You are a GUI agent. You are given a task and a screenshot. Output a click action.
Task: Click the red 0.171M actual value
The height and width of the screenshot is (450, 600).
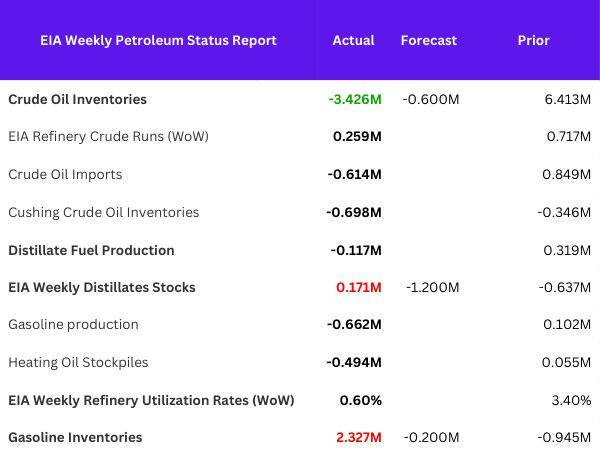[x=359, y=287]
